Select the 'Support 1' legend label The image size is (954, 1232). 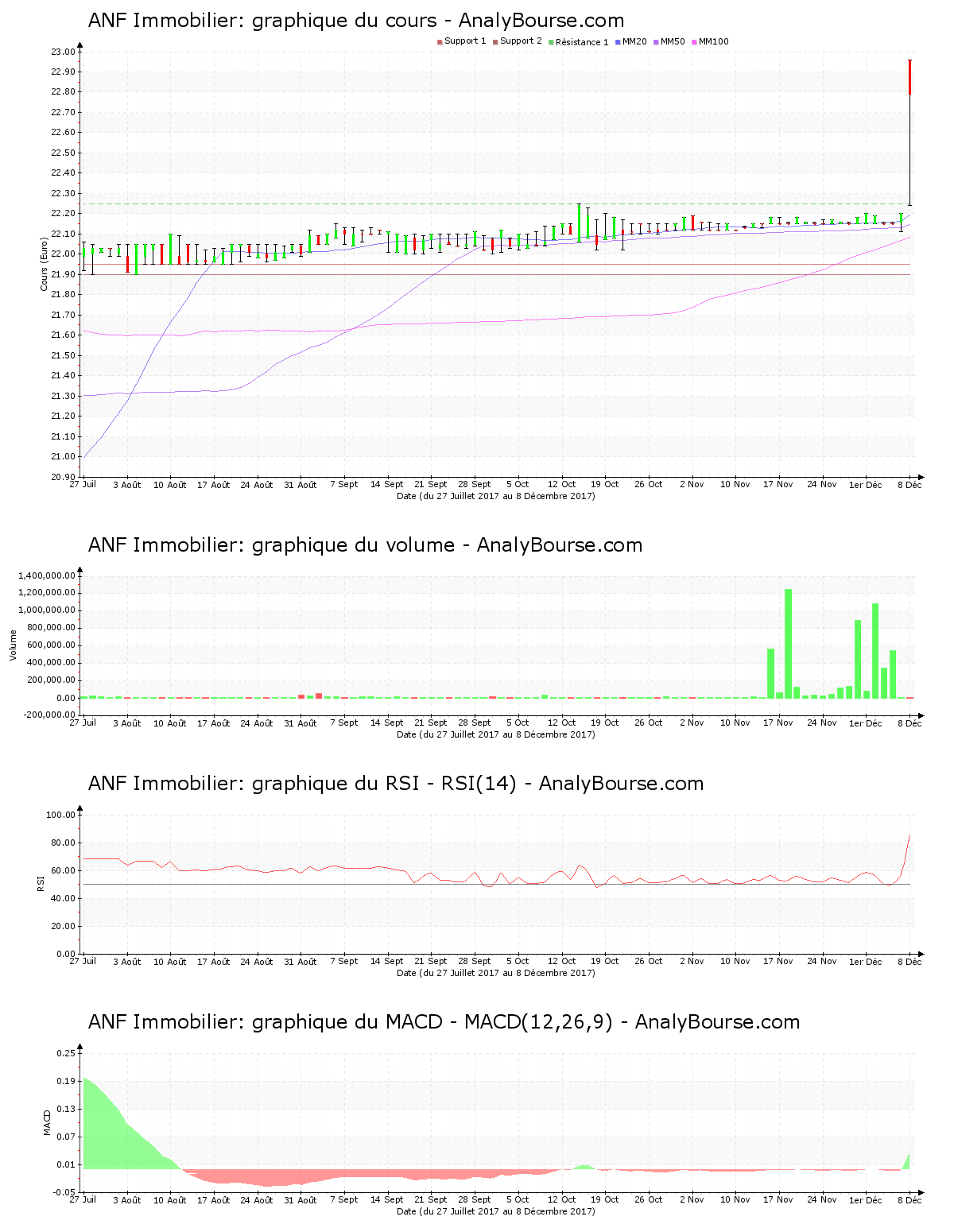coord(465,41)
